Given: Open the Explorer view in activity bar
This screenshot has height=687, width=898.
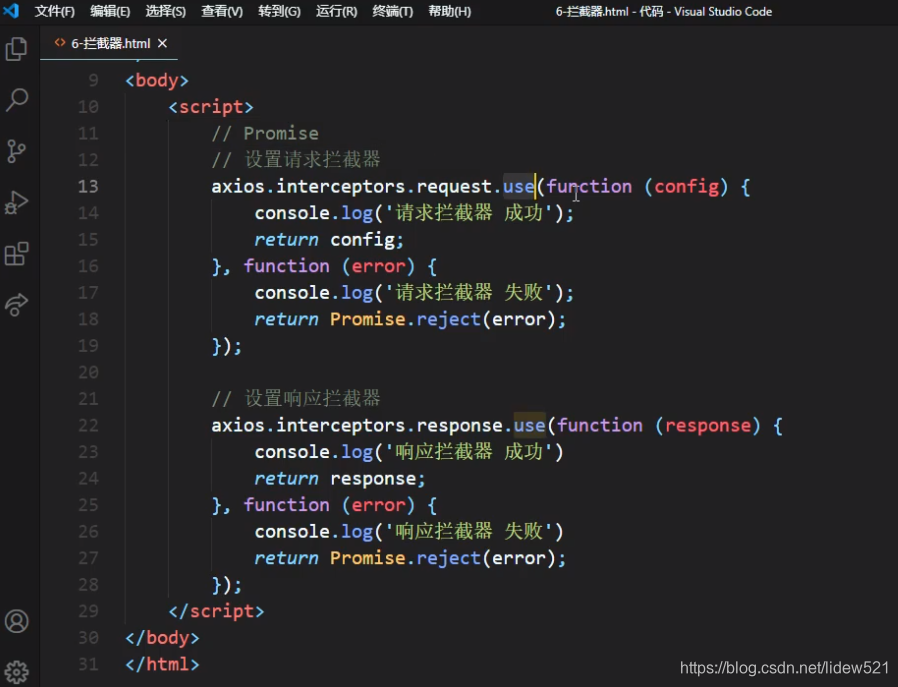Looking at the screenshot, I should (16, 49).
